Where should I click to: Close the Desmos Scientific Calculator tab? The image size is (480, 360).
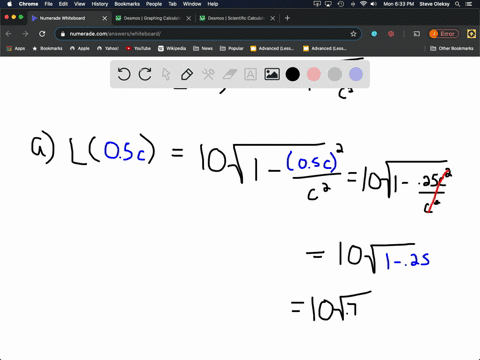coord(273,18)
